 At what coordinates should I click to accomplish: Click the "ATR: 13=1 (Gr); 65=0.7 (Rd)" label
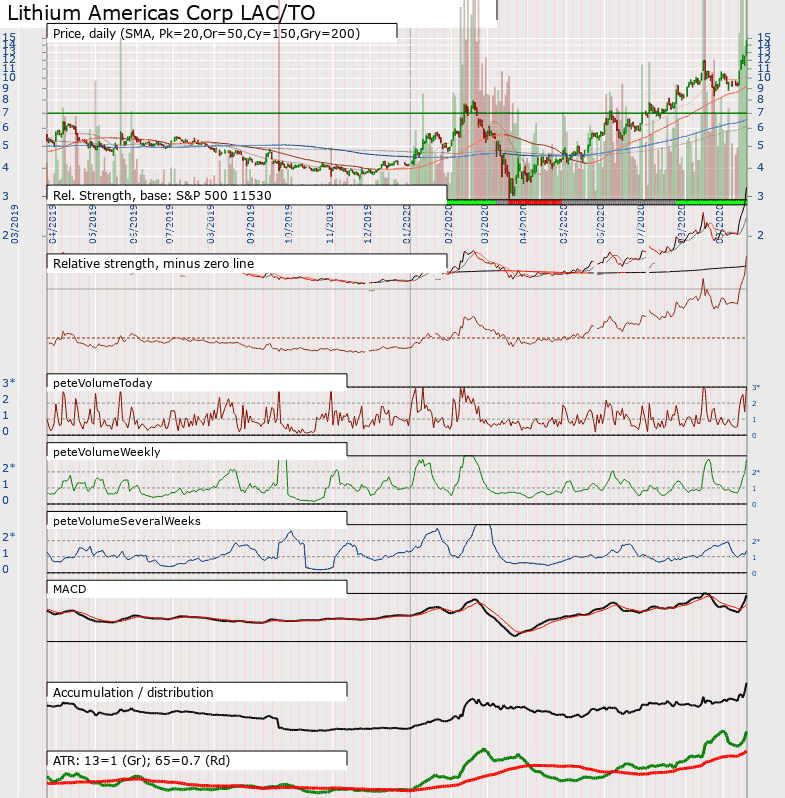click(x=142, y=760)
